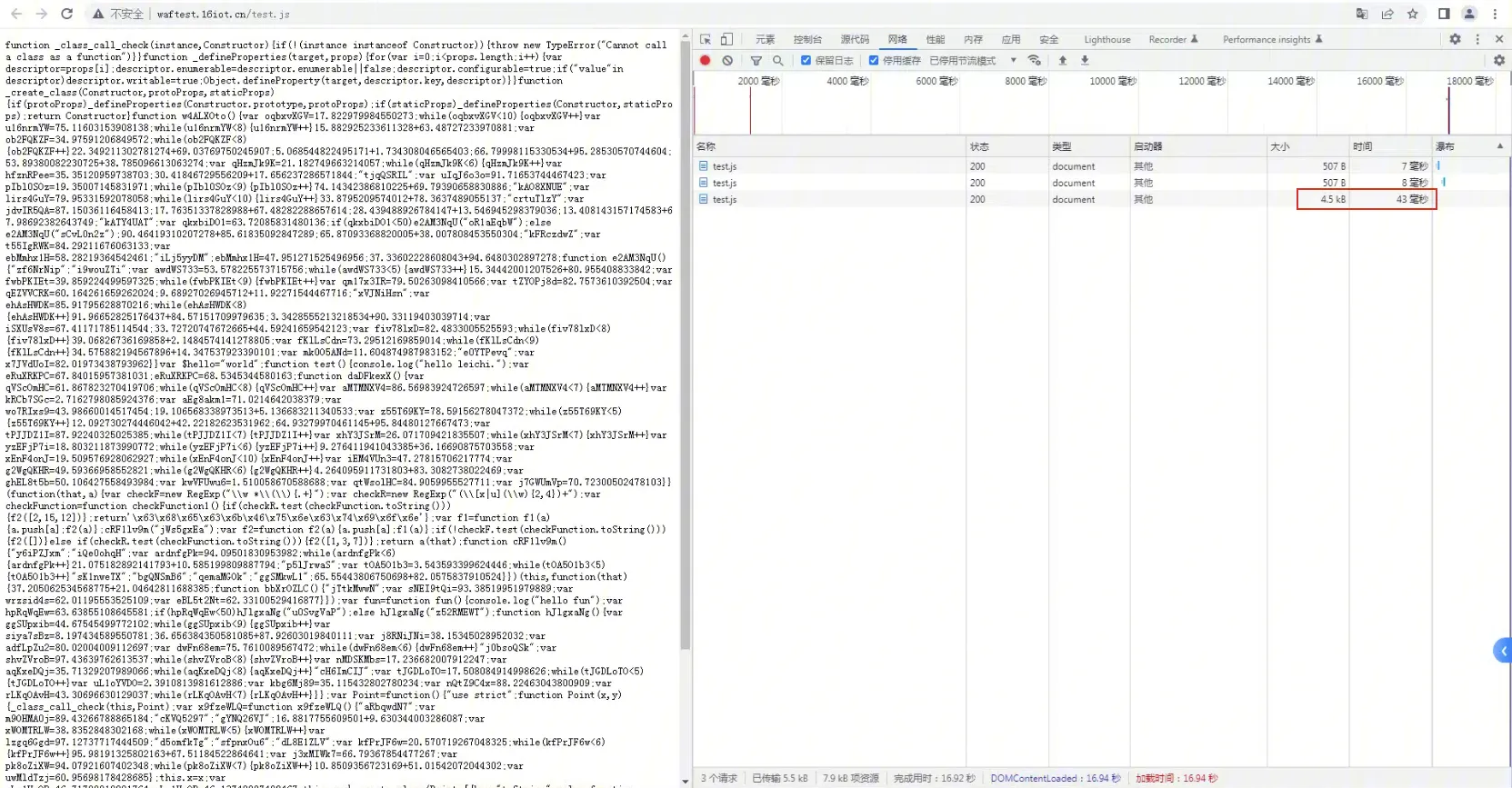Select the inspect element picker tool

pos(706,39)
